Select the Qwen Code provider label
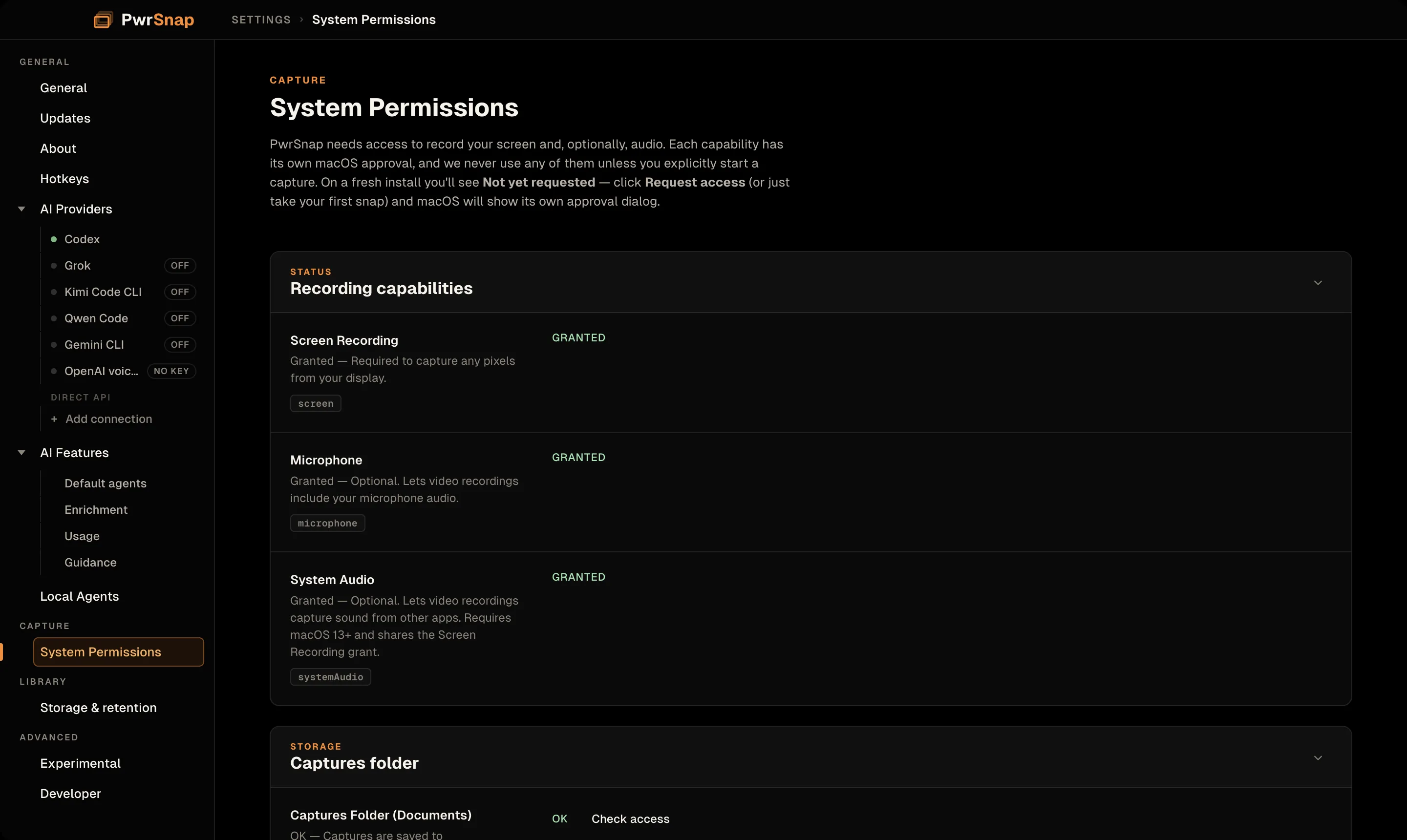The height and width of the screenshot is (840, 1407). (x=96, y=318)
